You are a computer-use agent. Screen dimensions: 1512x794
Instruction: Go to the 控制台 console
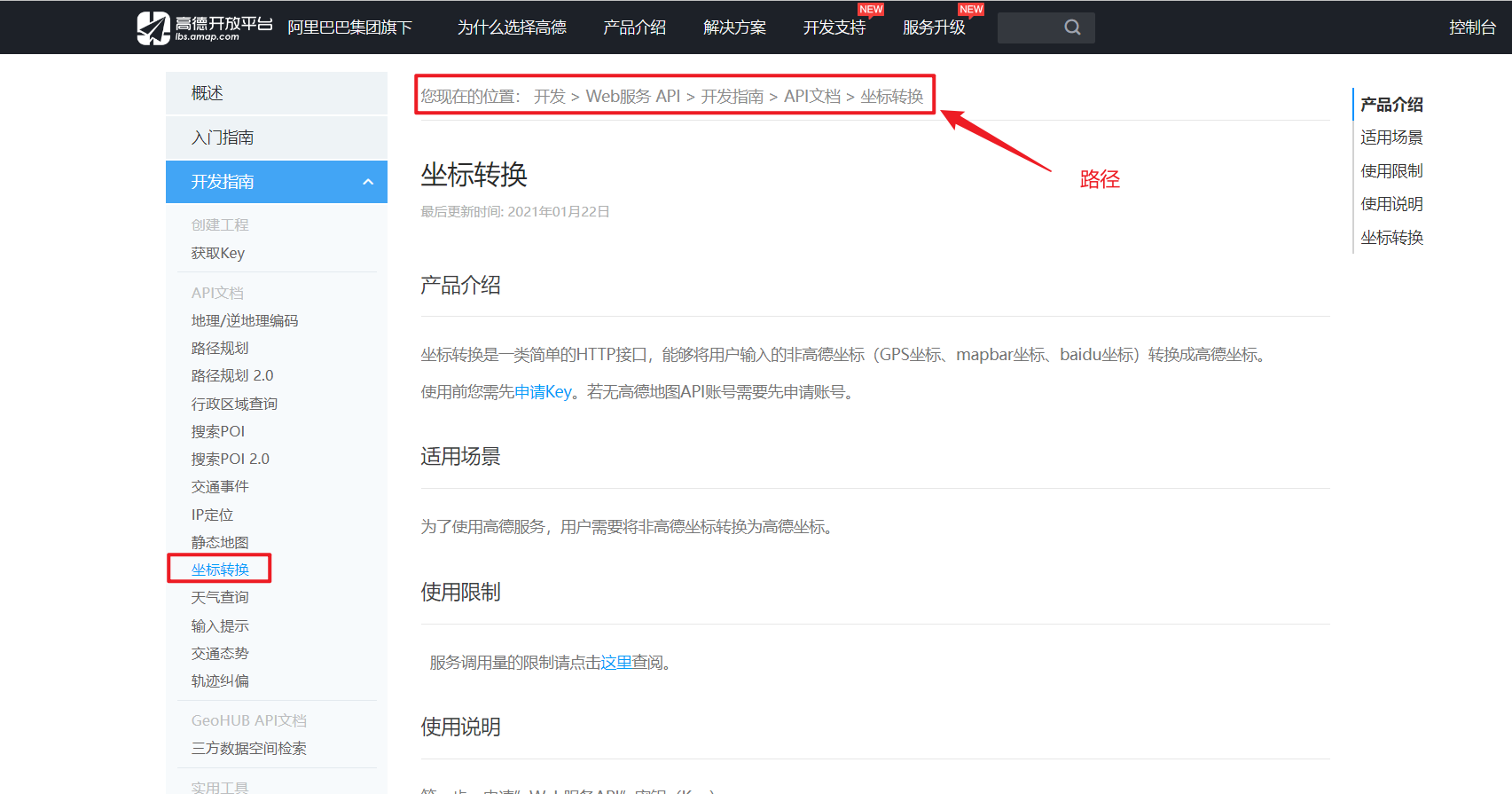(x=1472, y=28)
